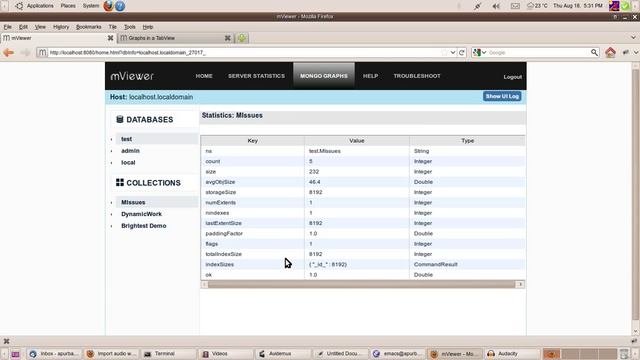Viewport: 640px width, 360px height.
Task: Open a new tab with the plus icon
Action: (x=242, y=38)
